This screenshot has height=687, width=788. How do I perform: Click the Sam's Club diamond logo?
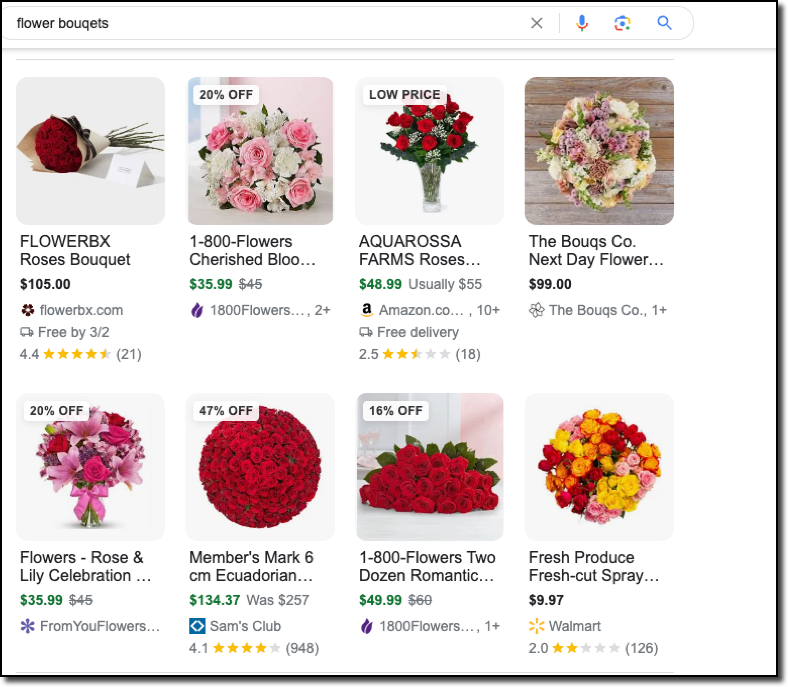tap(197, 626)
